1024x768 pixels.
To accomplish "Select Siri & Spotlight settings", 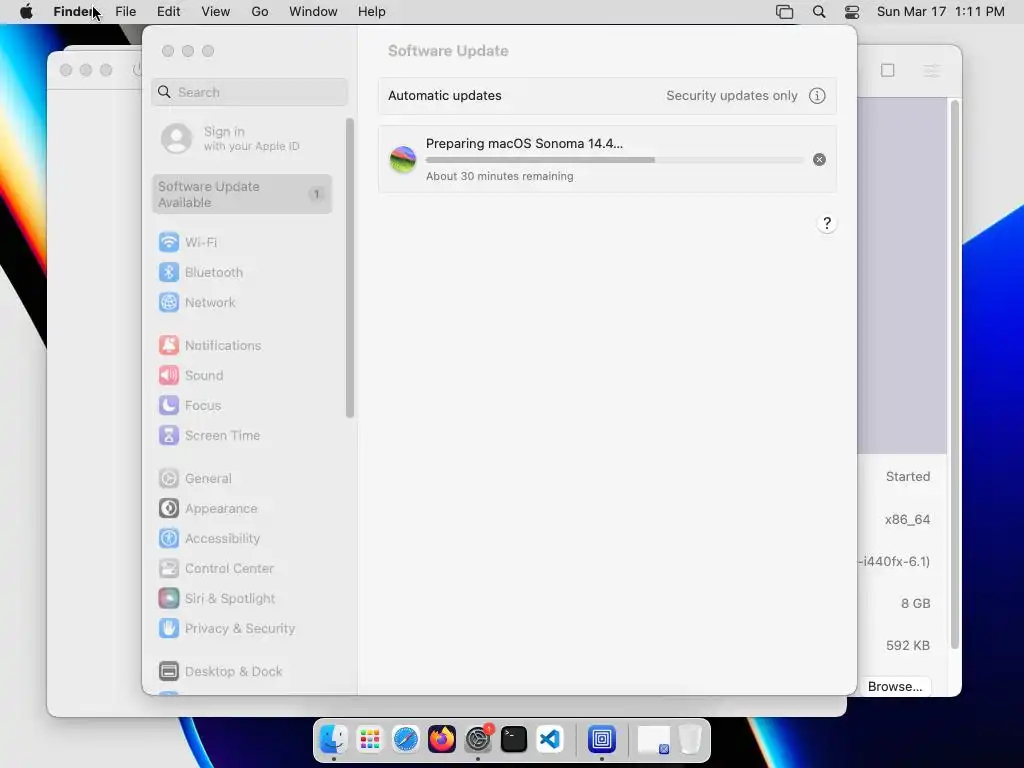I will [217, 599].
